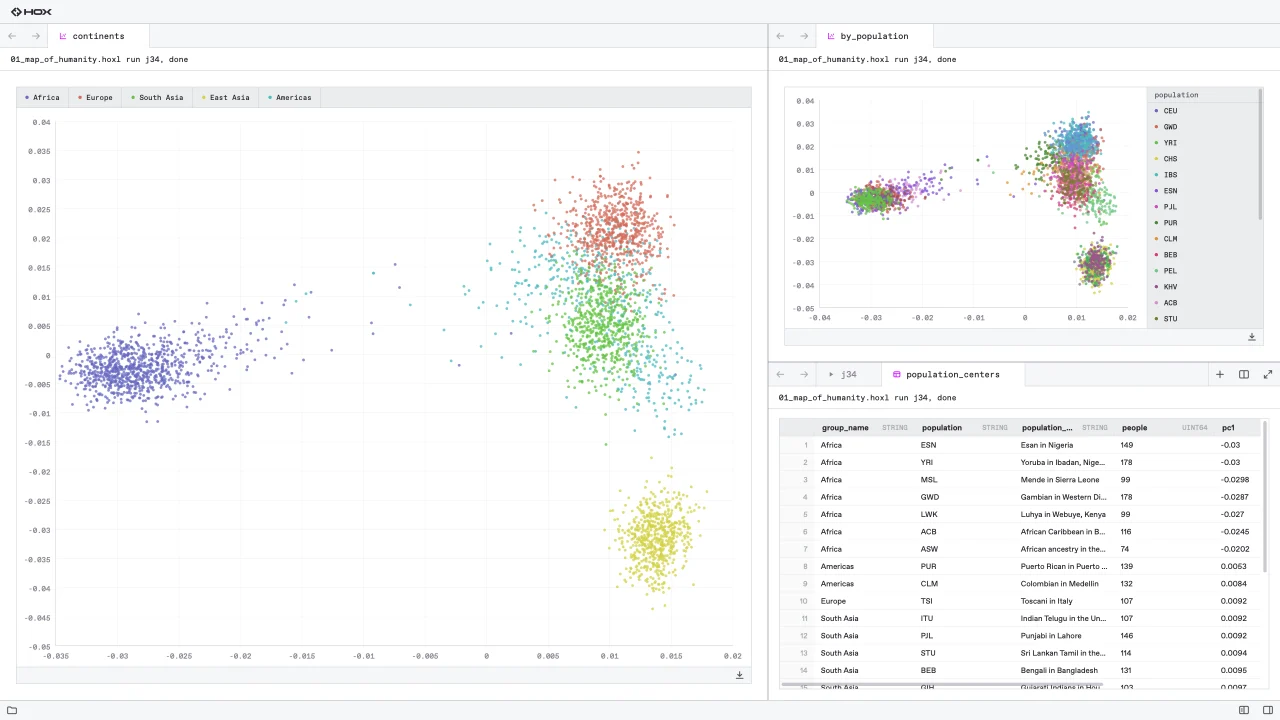
Task: Click the 'Bengali in Bangladesh' cell
Action: [1065, 670]
